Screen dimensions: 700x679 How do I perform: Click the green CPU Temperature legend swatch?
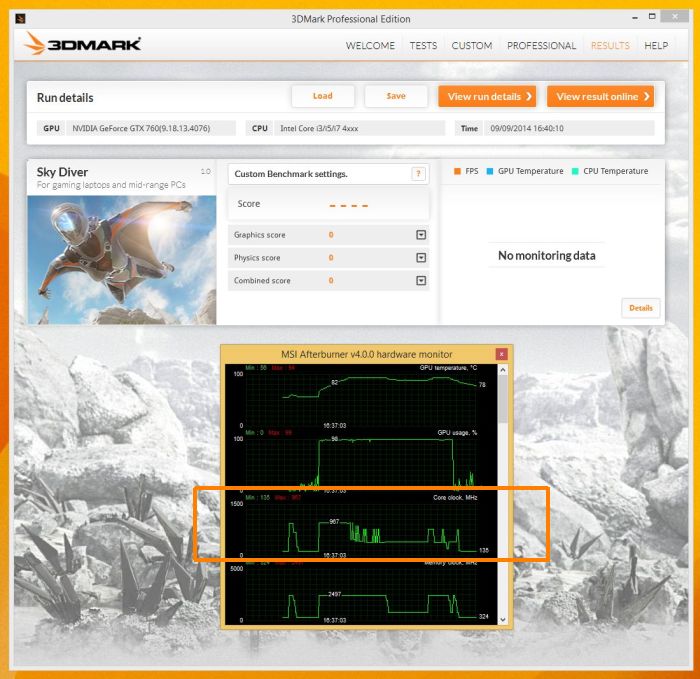[575, 171]
